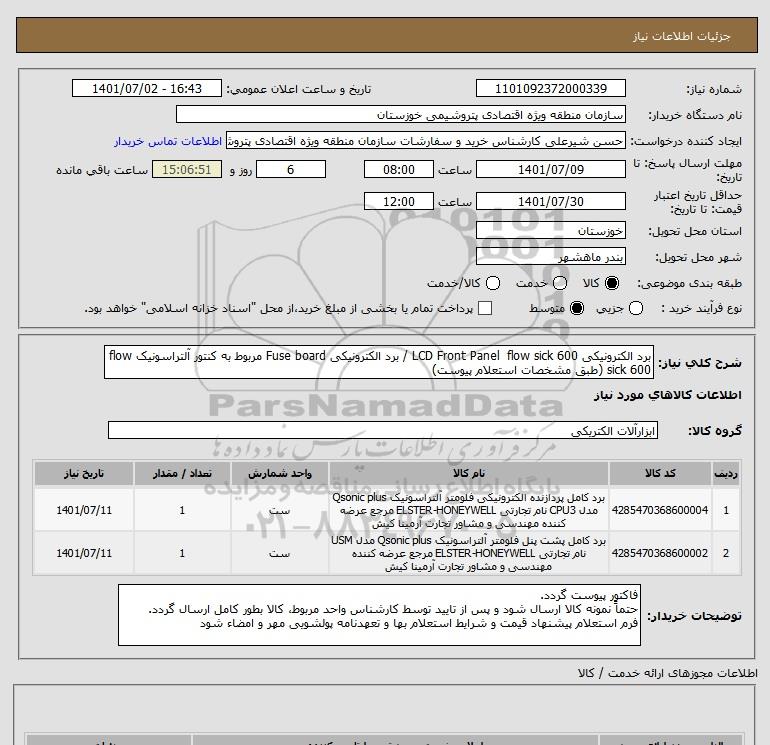Click the شماره نیاز label
The width and height of the screenshot is (770, 745).
714,89
